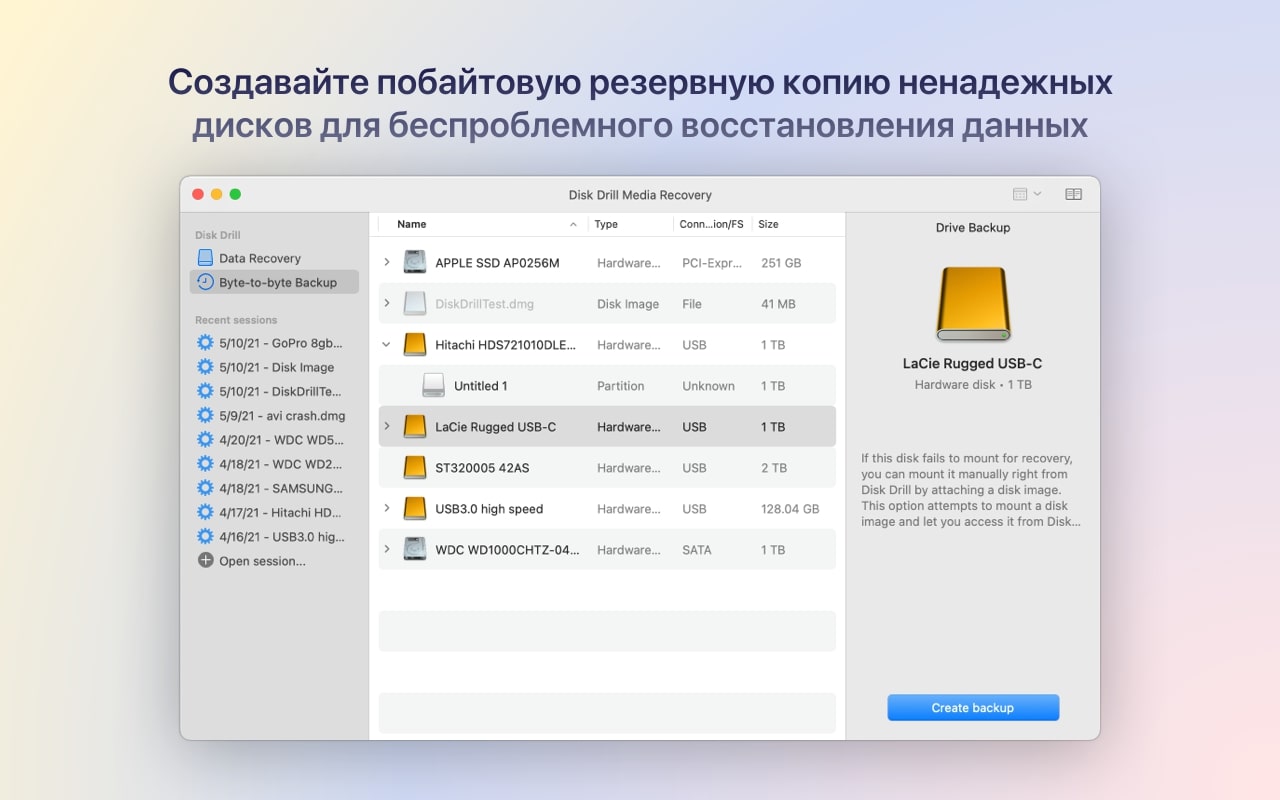
Task: Click the session gear icon for avi crash.dmg
Action: [x=204, y=415]
